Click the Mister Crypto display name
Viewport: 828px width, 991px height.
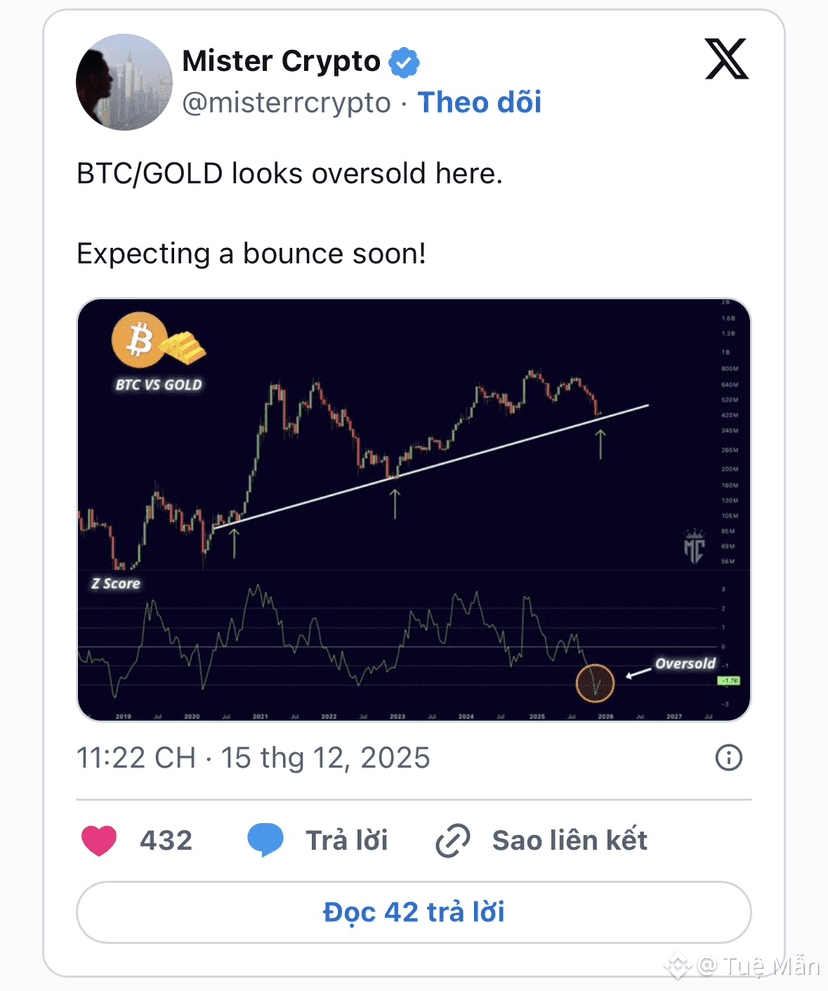point(281,61)
